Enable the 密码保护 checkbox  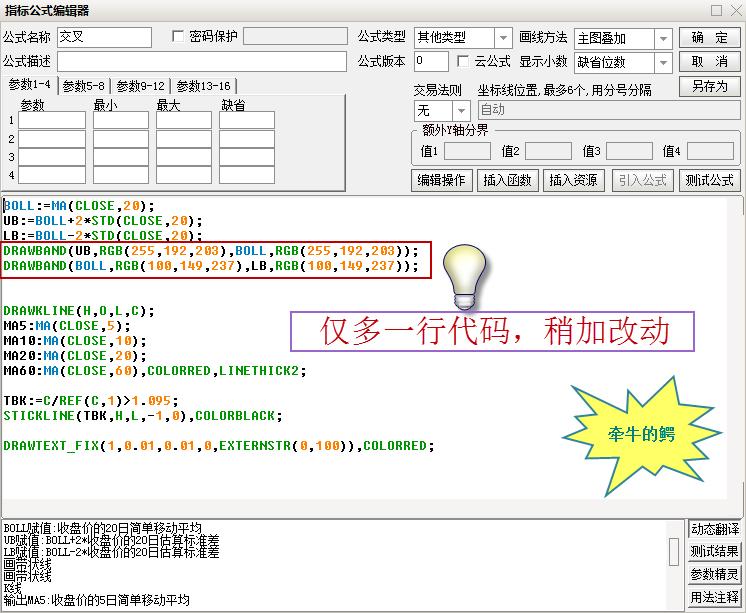click(177, 36)
